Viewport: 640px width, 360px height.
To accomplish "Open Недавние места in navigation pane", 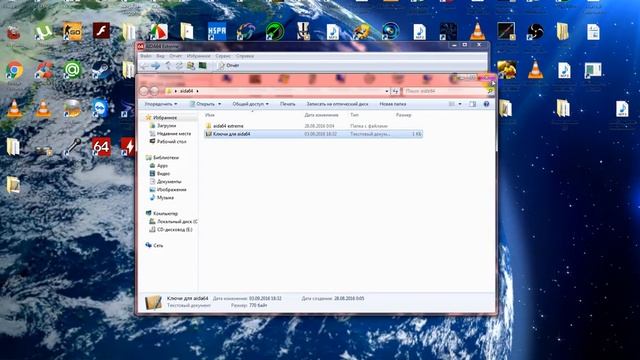I will (x=173, y=133).
